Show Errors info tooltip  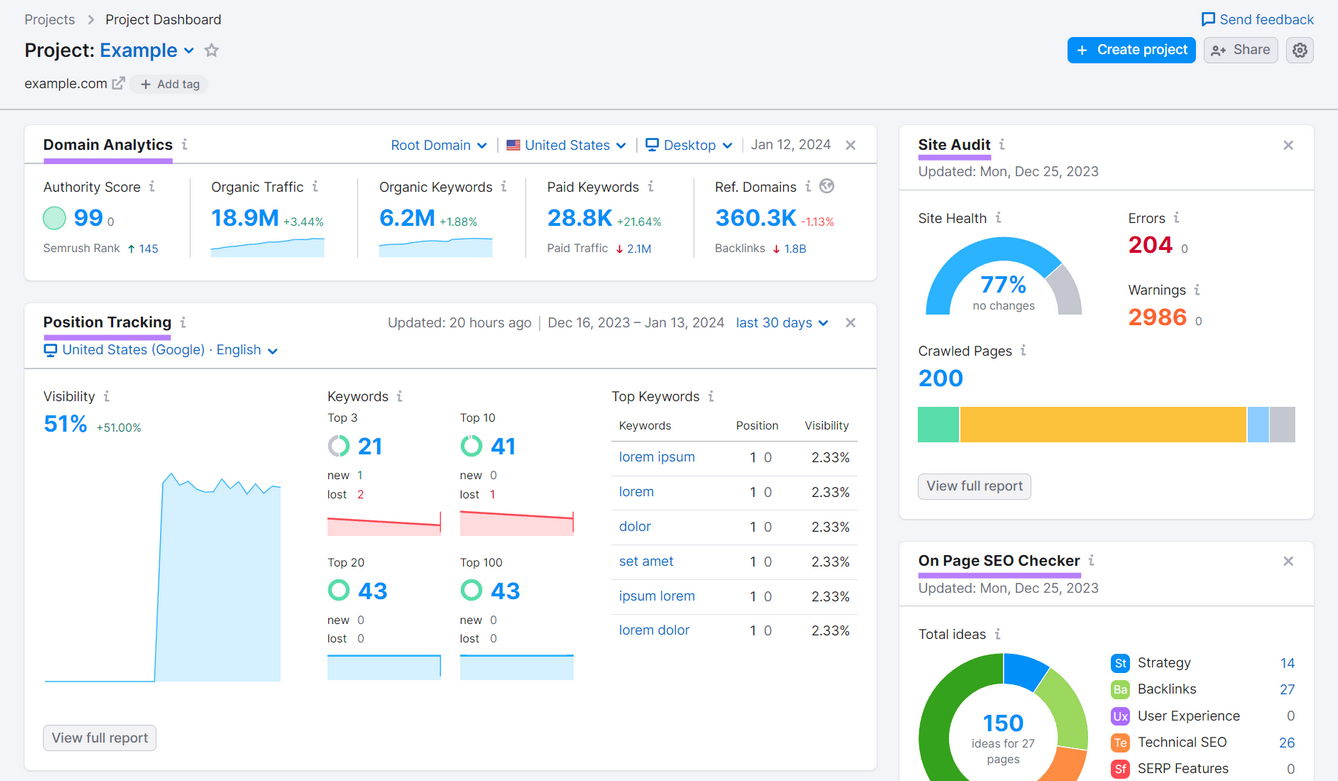pyautogui.click(x=1177, y=218)
